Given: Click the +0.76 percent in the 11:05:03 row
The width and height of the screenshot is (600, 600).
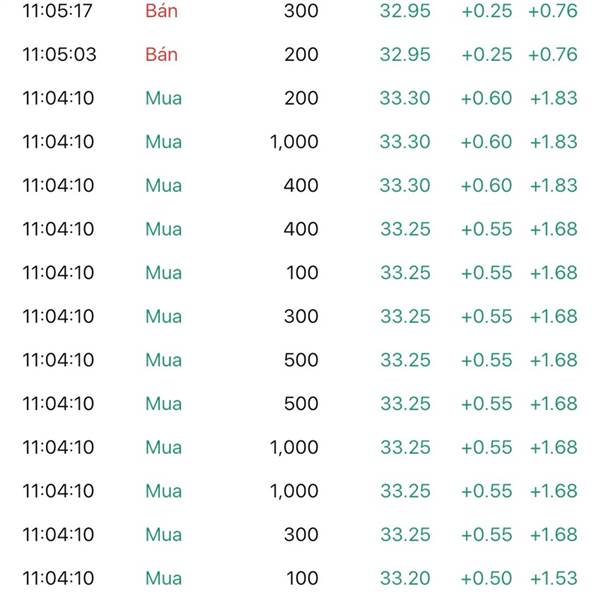Looking at the screenshot, I should pos(553,55).
